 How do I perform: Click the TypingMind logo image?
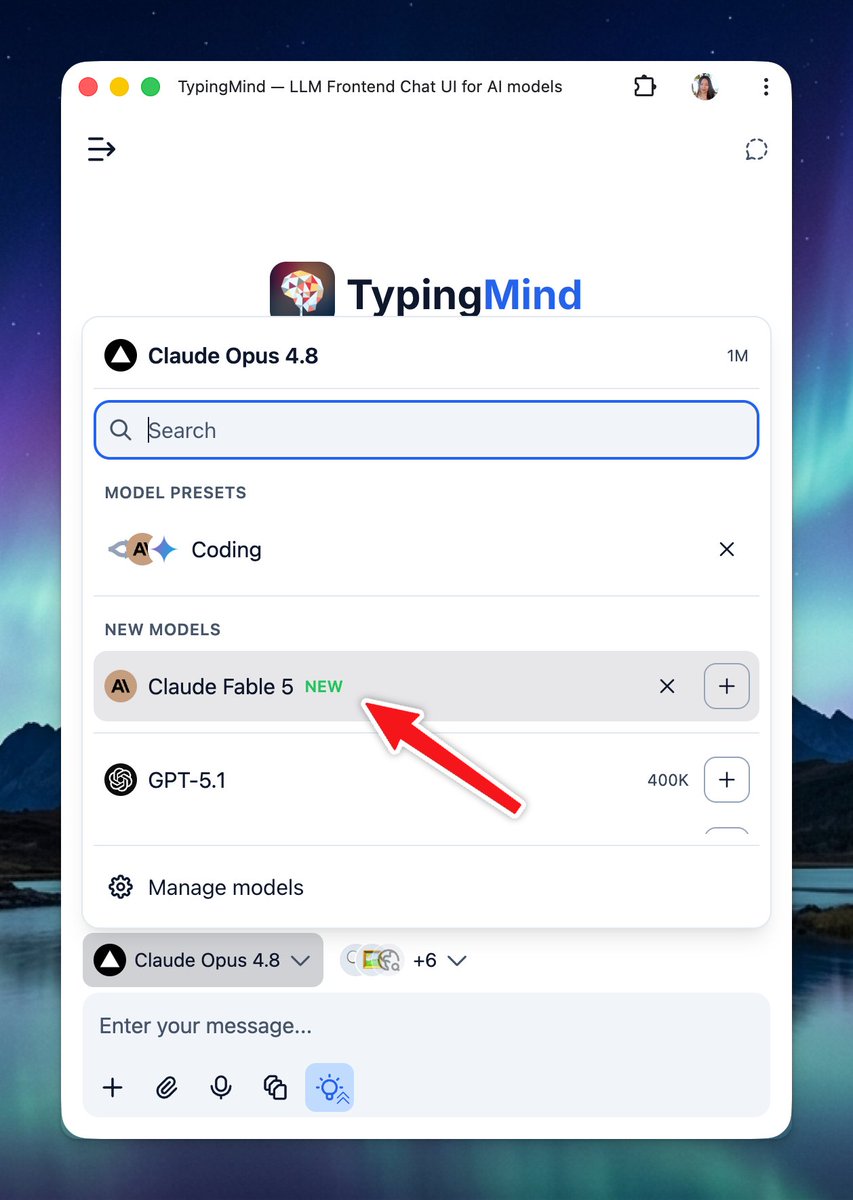(302, 290)
